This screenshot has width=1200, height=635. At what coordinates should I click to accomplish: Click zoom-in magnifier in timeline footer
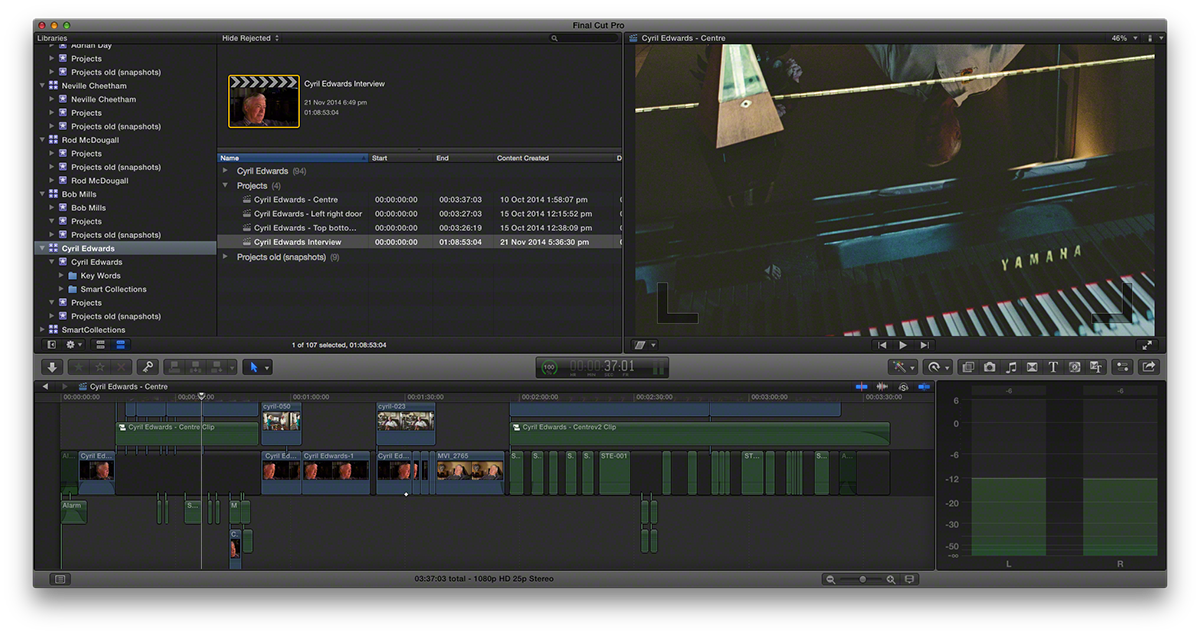(x=890, y=579)
